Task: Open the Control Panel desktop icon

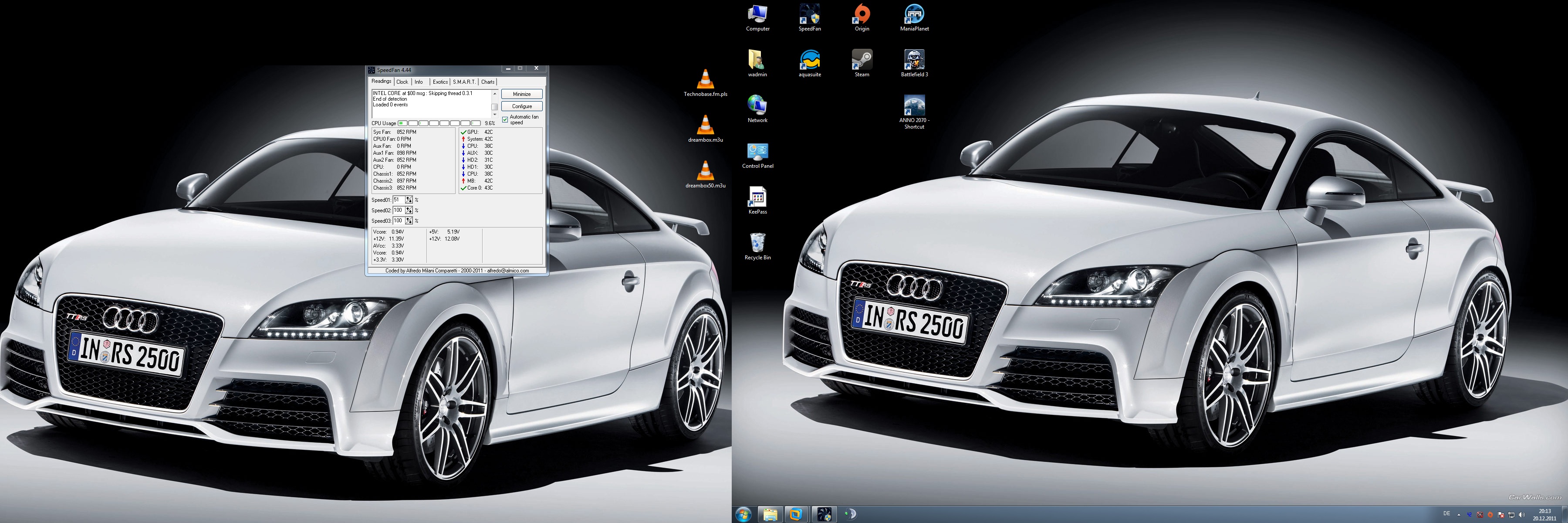Action: pyautogui.click(x=758, y=155)
